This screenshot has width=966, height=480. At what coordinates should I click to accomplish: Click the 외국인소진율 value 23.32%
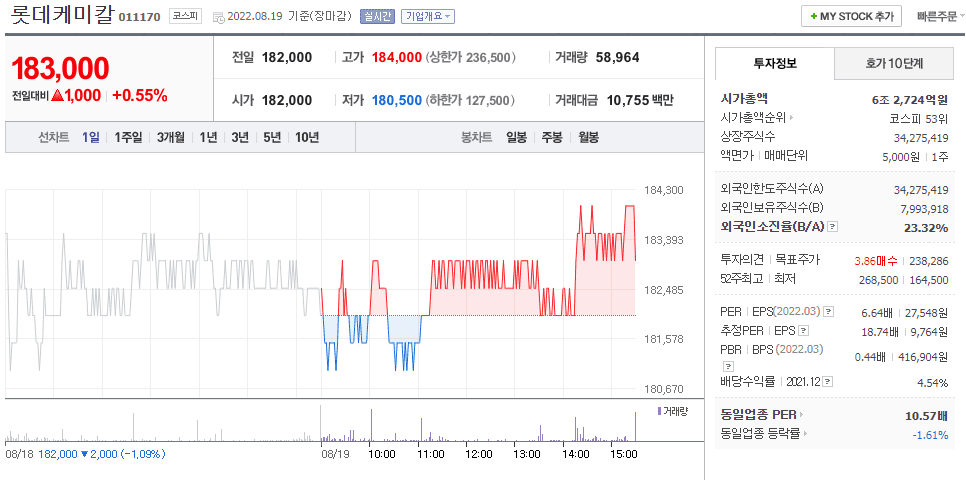pos(926,227)
